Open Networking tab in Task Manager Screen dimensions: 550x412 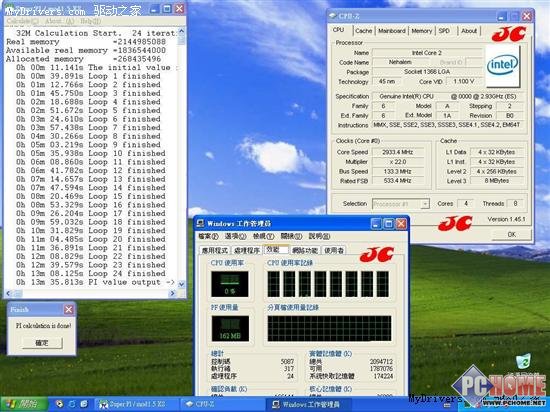[x=305, y=250]
